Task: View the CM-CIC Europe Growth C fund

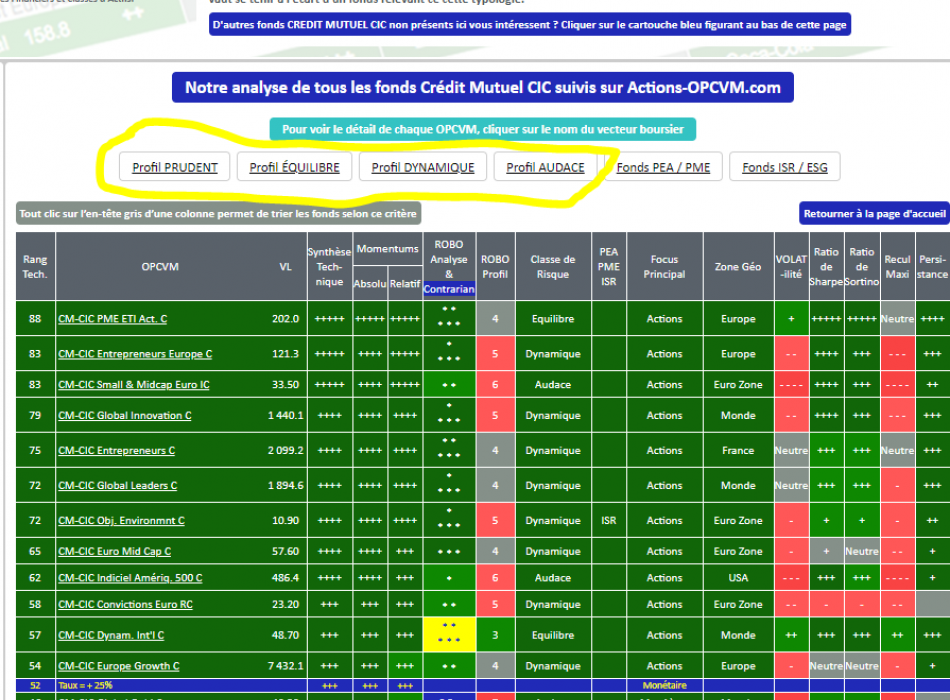Action: [x=119, y=666]
